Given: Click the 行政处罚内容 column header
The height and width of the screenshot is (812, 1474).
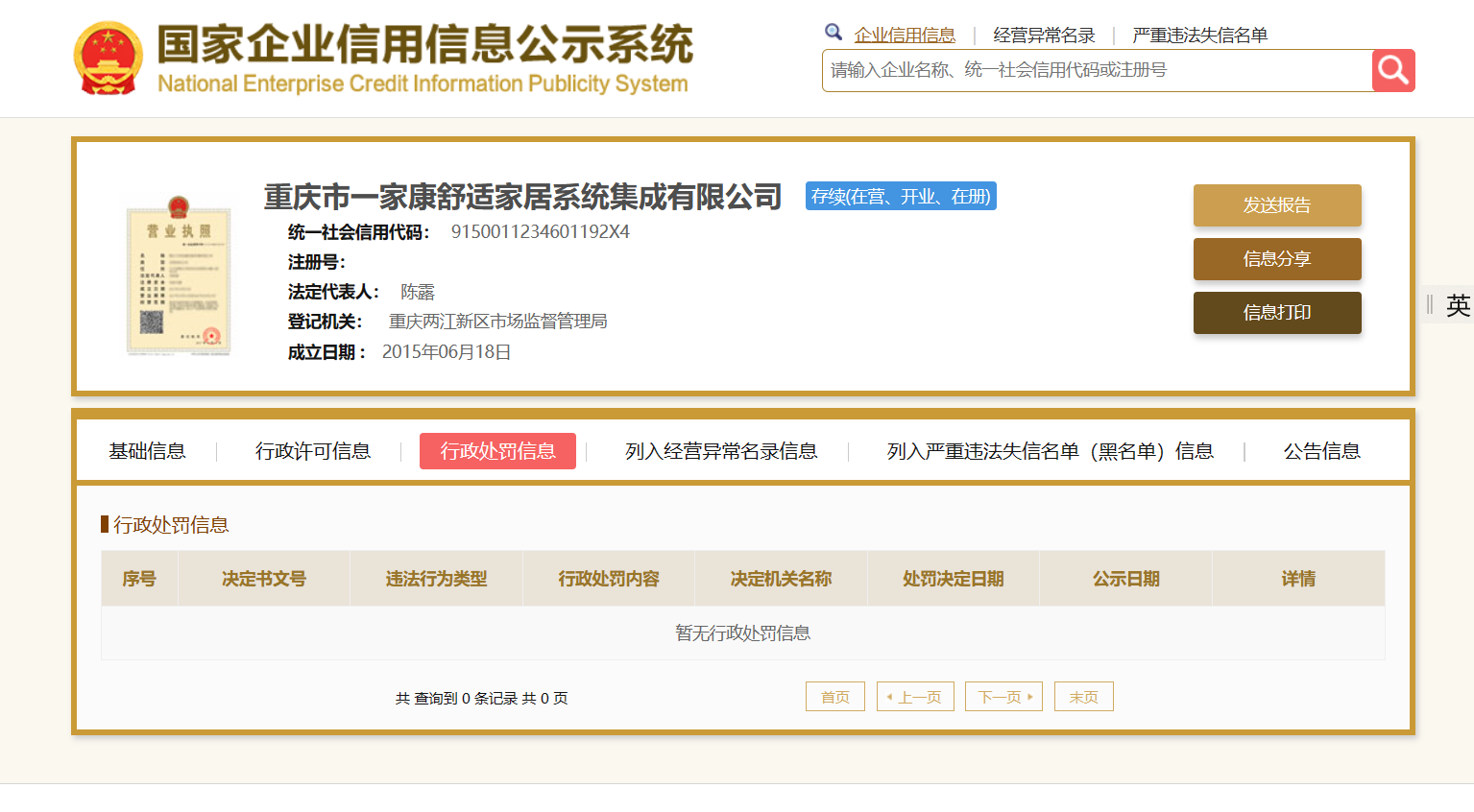Looking at the screenshot, I should 609,579.
